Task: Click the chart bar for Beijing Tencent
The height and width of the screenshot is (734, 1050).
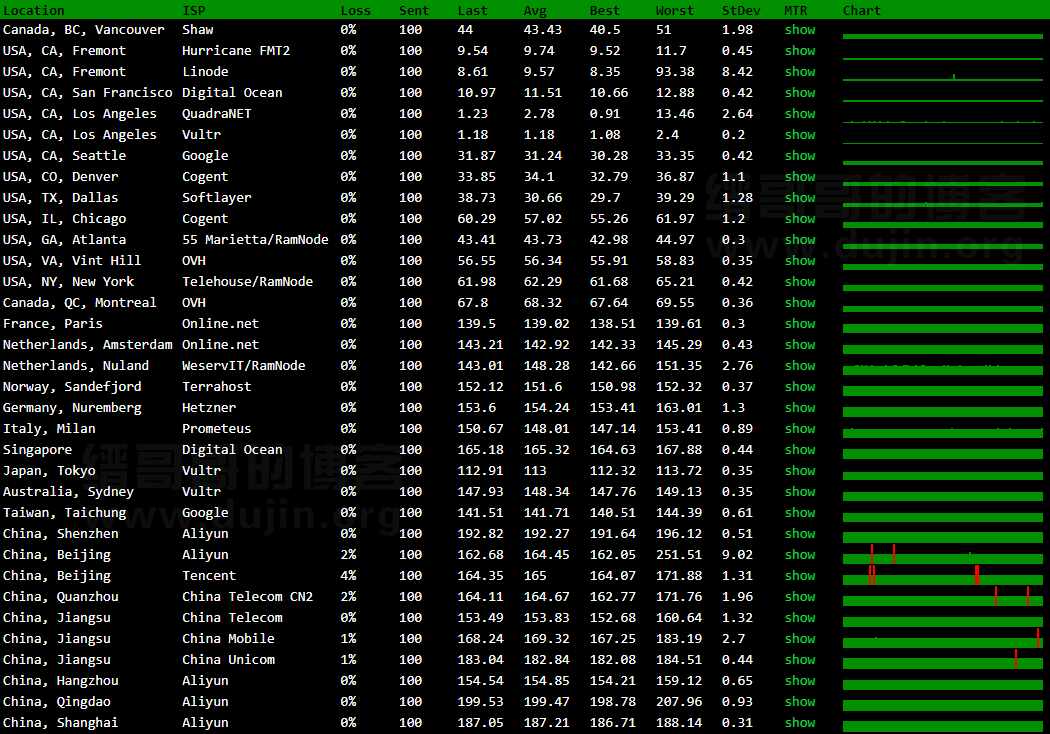Action: click(943, 576)
